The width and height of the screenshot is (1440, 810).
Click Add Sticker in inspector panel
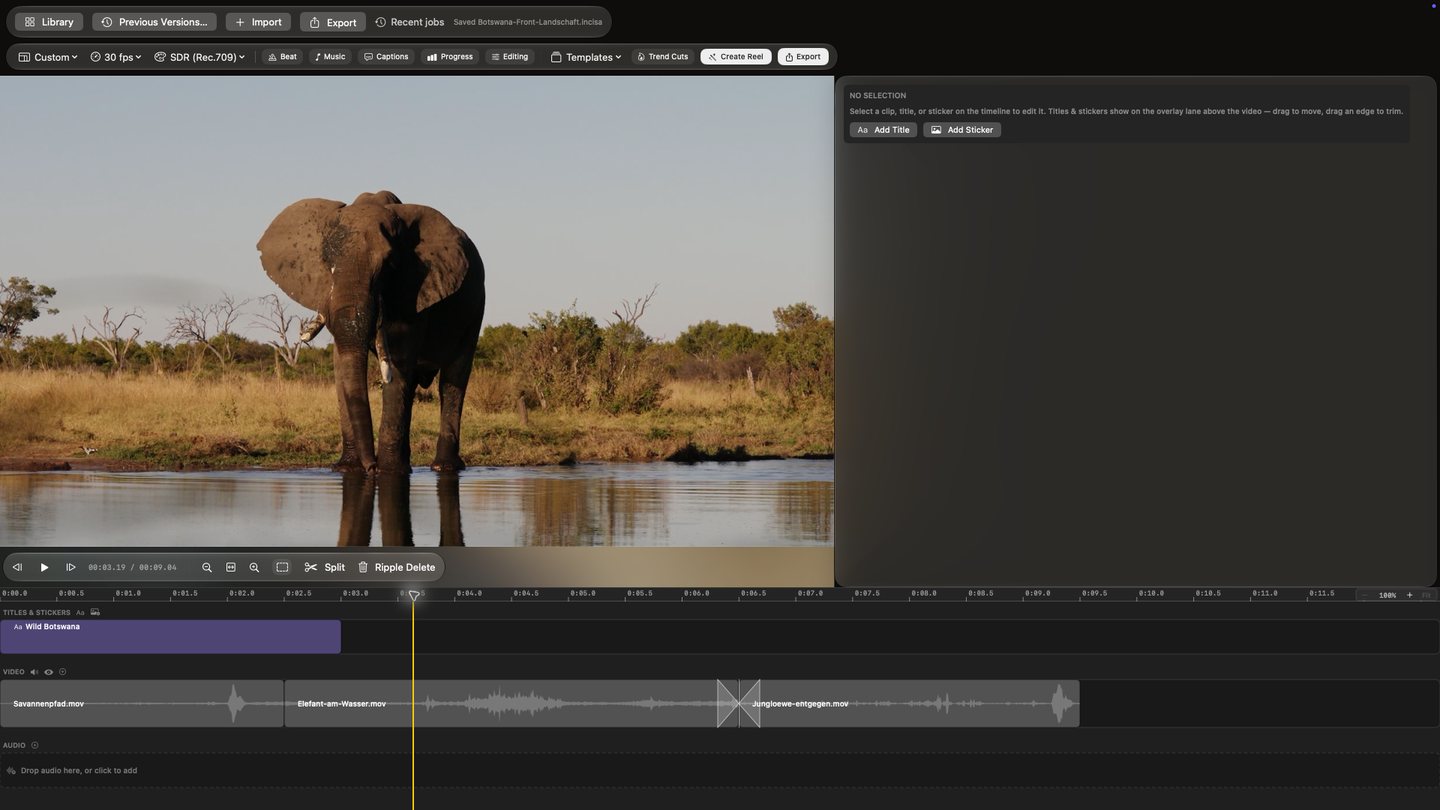tap(962, 130)
